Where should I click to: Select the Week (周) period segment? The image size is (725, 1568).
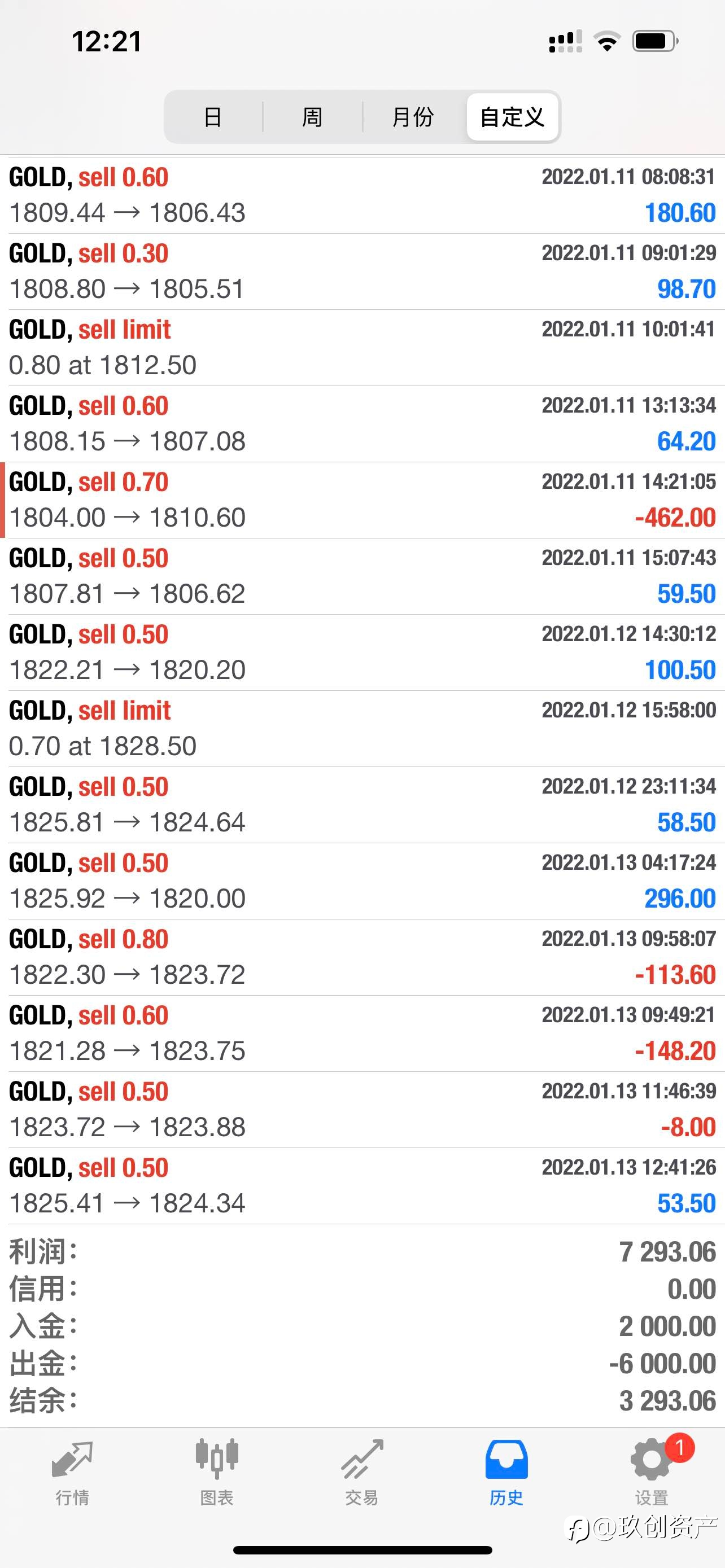pos(312,117)
